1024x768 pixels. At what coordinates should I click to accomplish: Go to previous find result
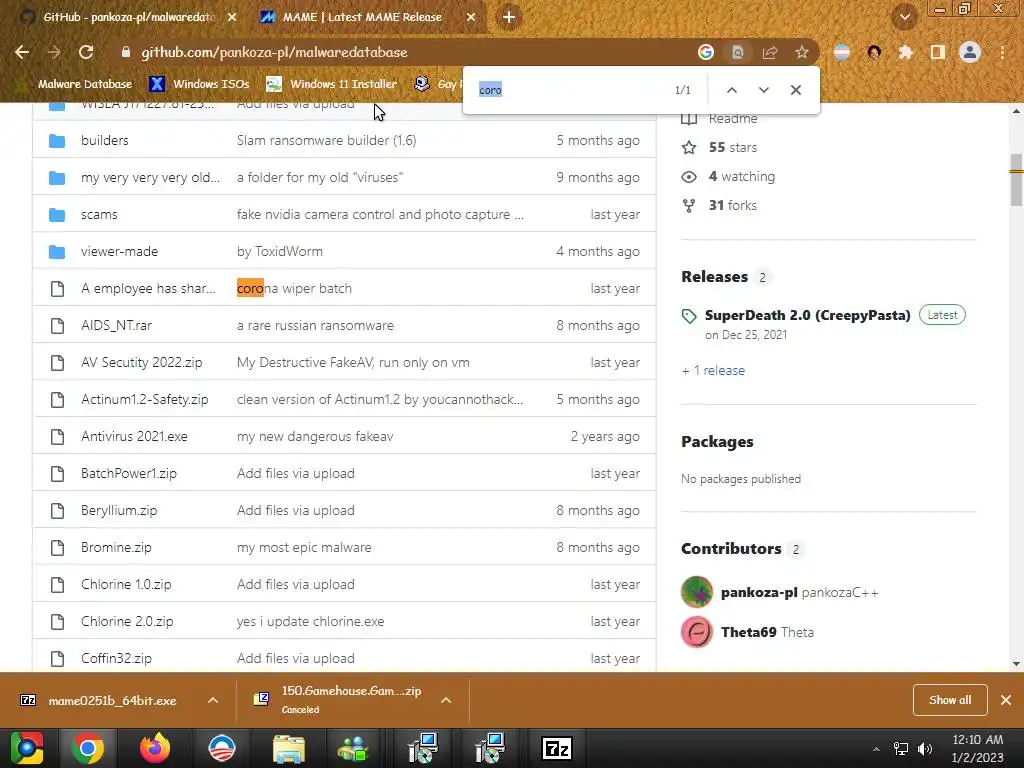point(731,90)
